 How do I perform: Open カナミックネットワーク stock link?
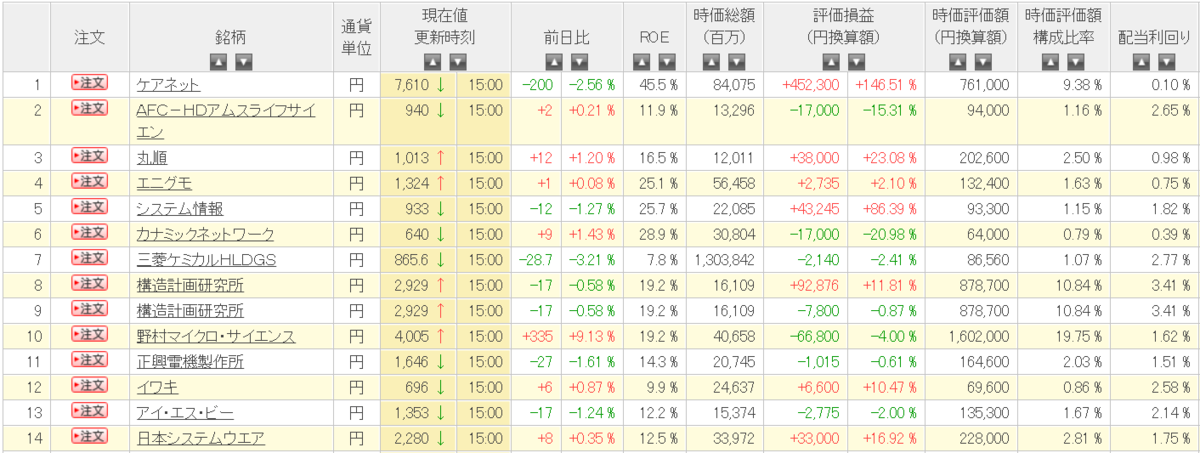pyautogui.click(x=205, y=233)
